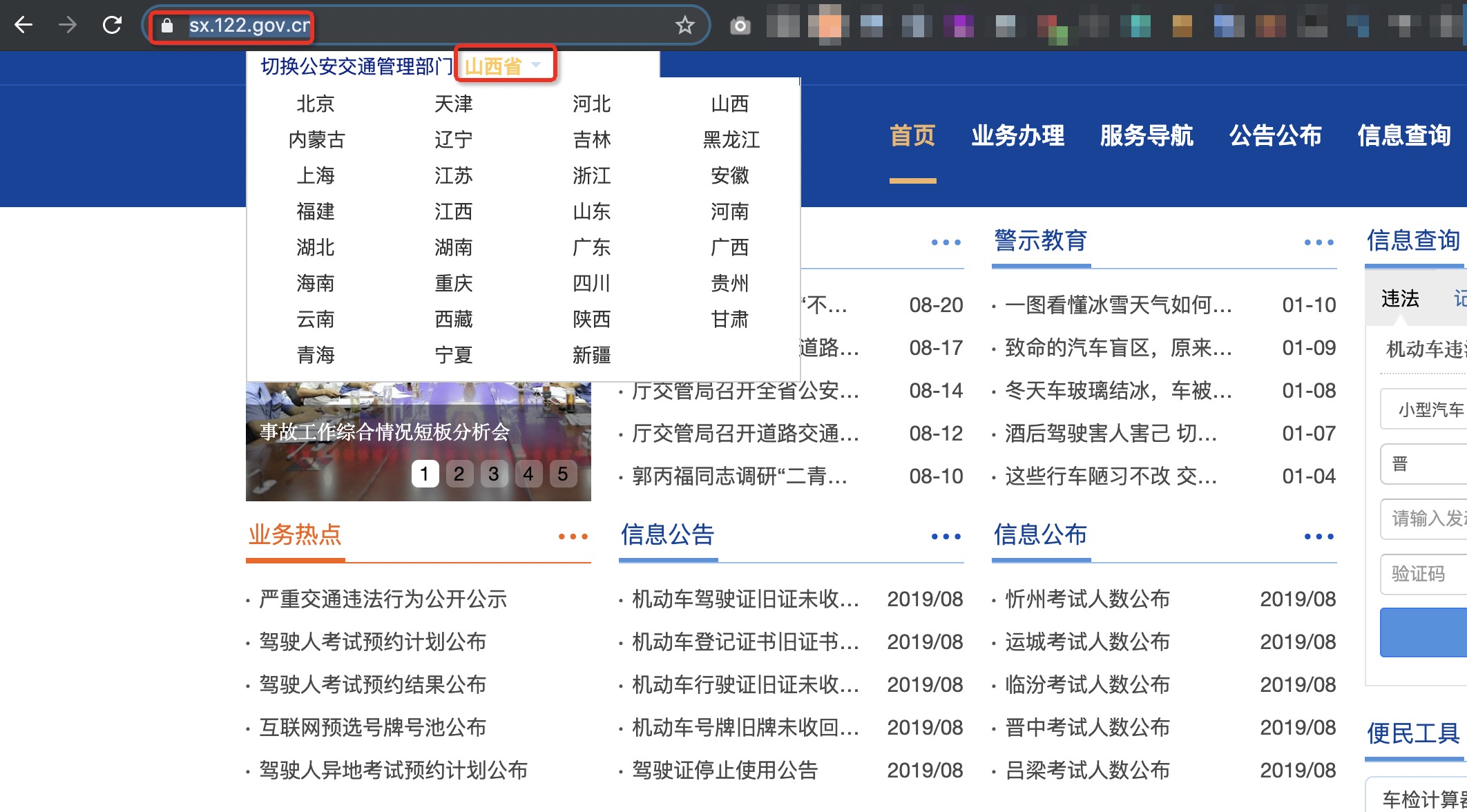
Task: Pick 黑龙江 from the province list
Action: click(x=731, y=139)
